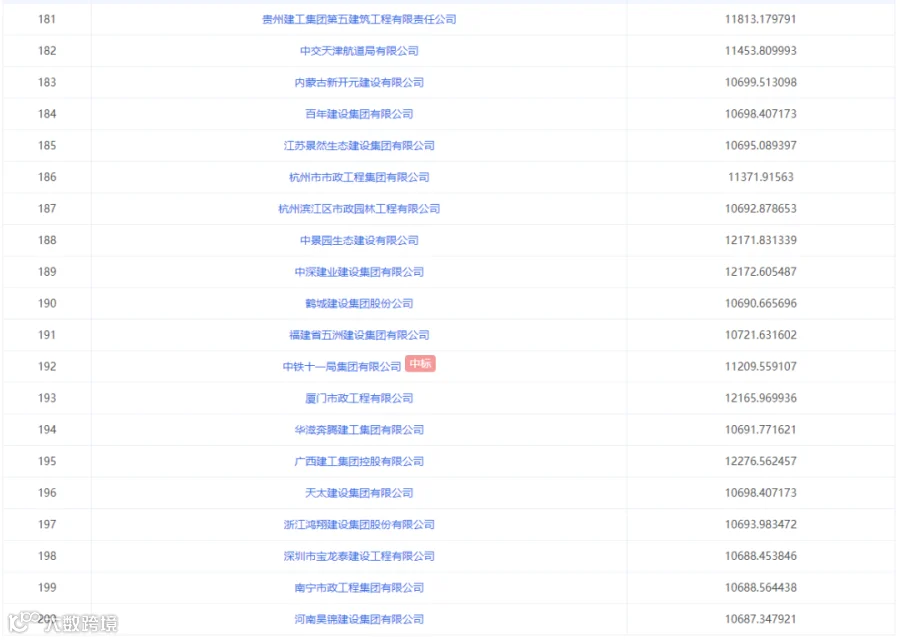Select value 10687.347921
Image resolution: width=900 pixels, height=640 pixels.
761,619
